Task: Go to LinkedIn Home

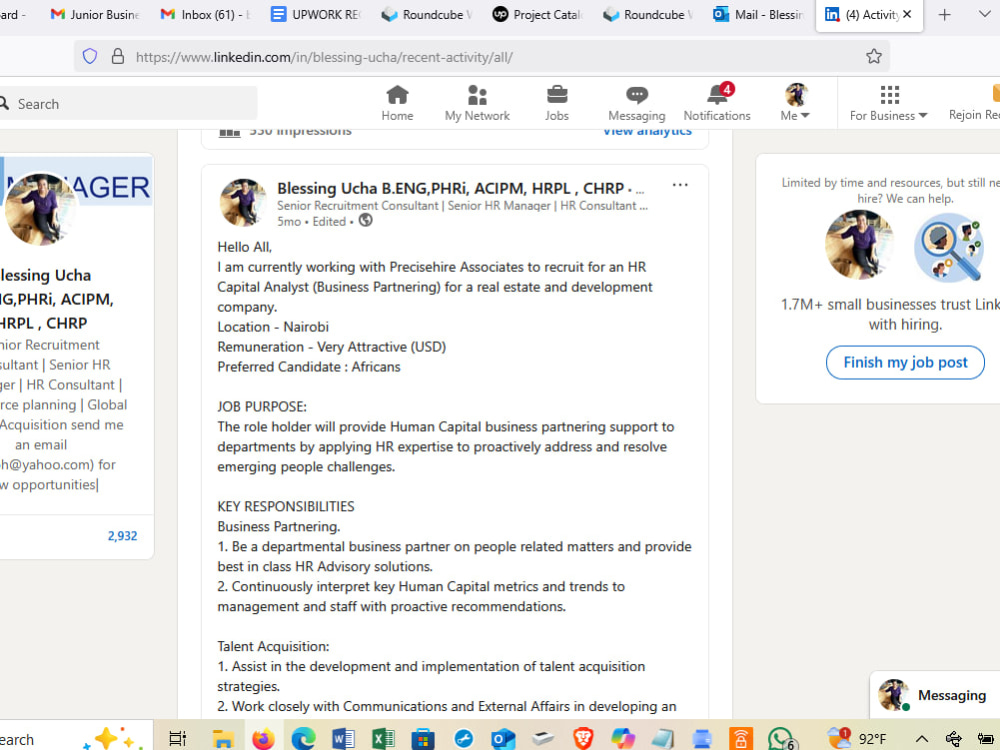Action: [397, 103]
